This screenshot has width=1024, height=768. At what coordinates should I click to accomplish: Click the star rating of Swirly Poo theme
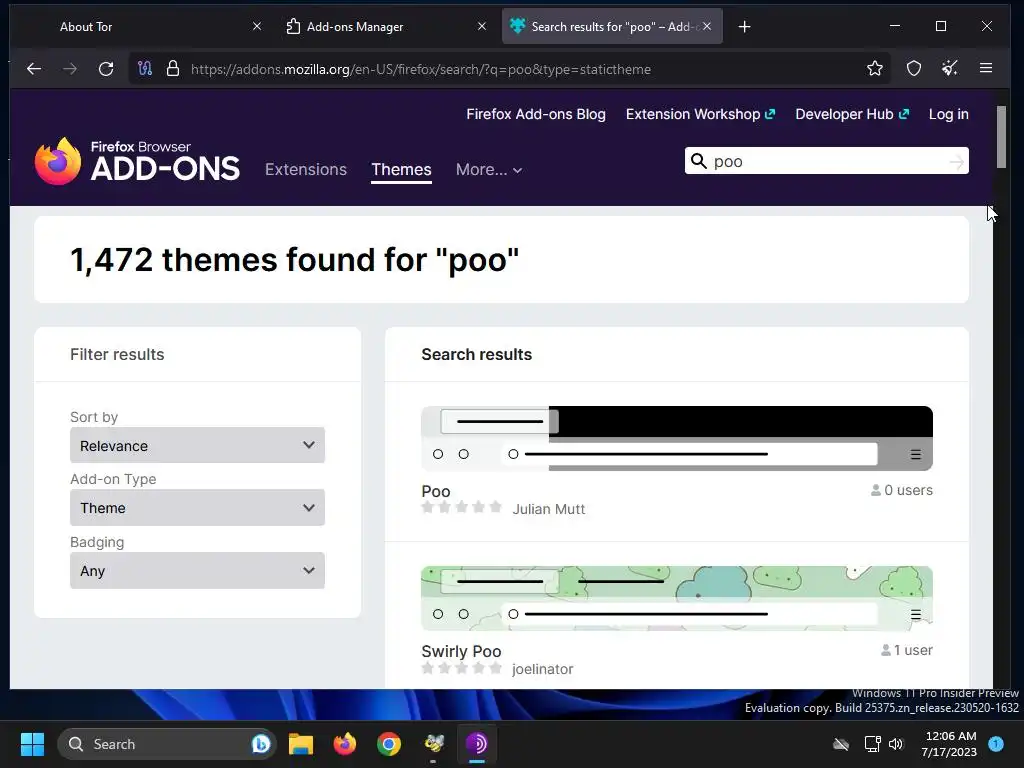461,667
